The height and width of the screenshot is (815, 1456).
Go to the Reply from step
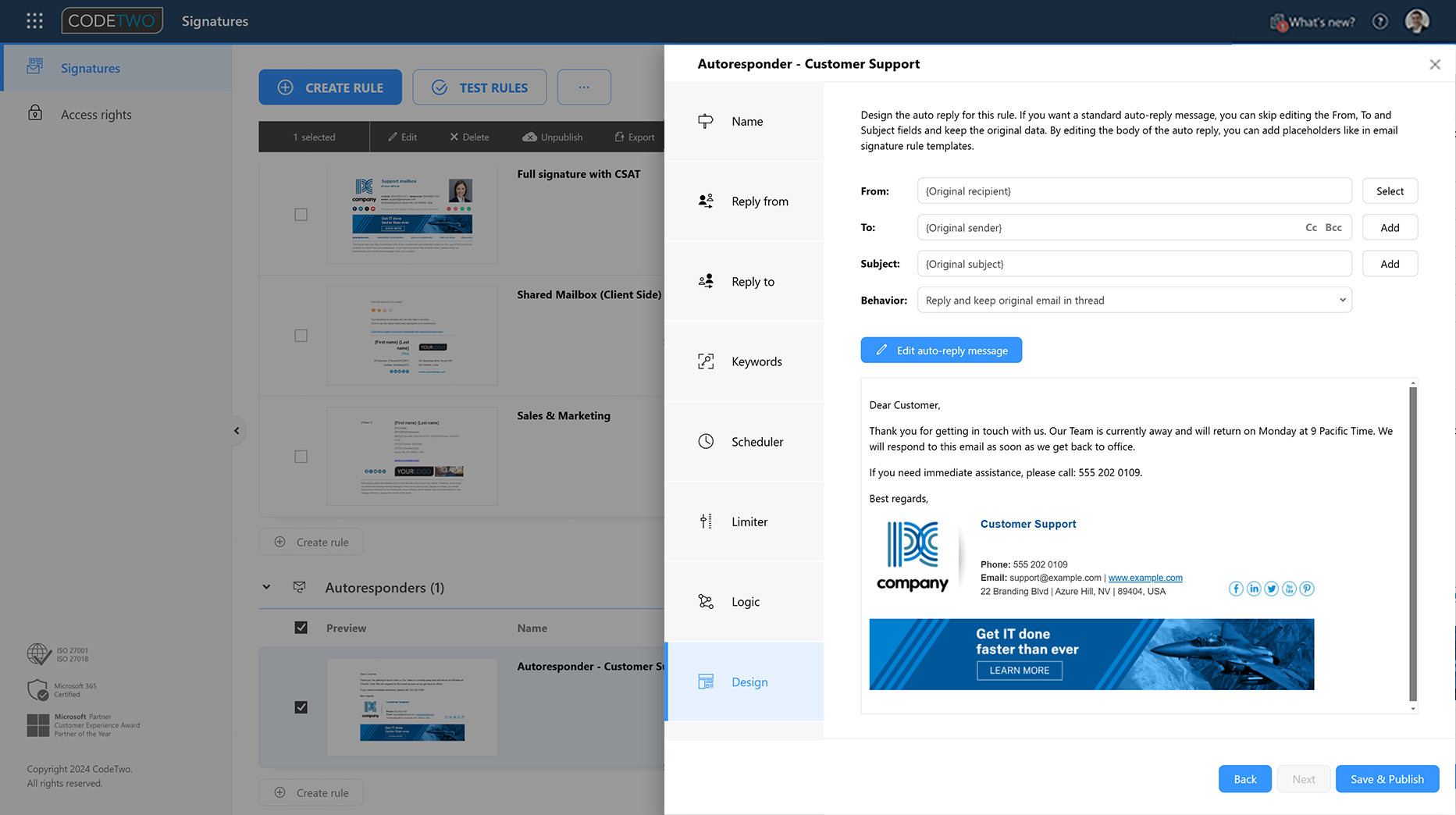coord(744,201)
